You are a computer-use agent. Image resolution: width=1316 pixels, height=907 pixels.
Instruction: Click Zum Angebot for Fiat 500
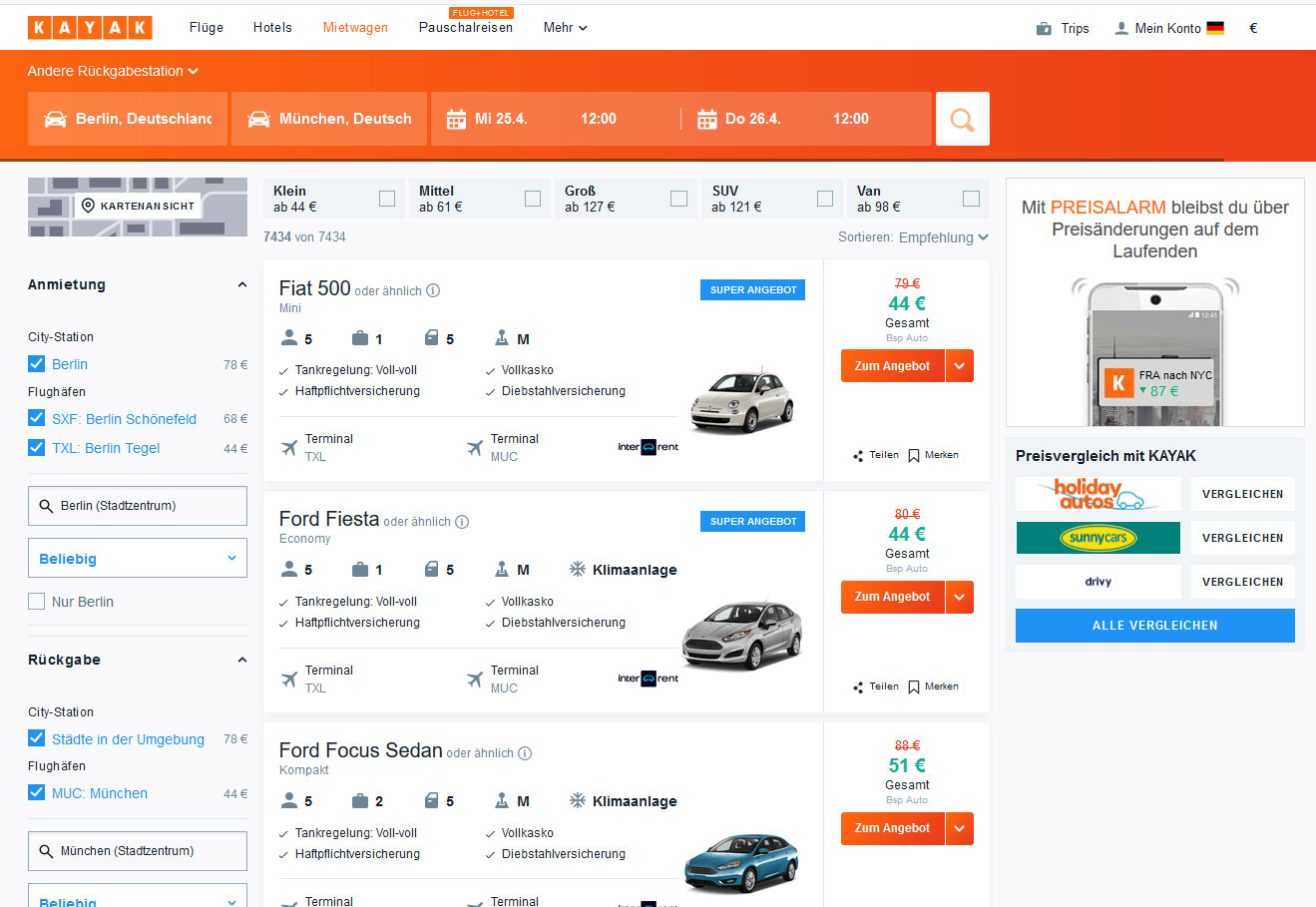click(x=893, y=366)
